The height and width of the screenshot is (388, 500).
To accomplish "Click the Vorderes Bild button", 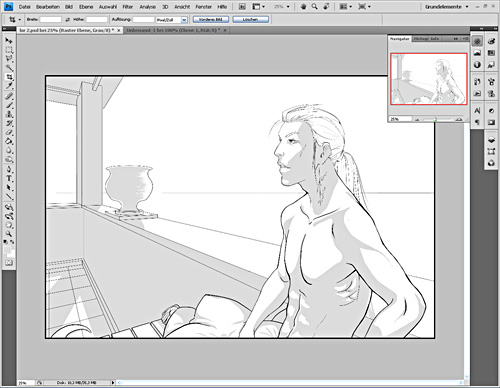I will (211, 20).
